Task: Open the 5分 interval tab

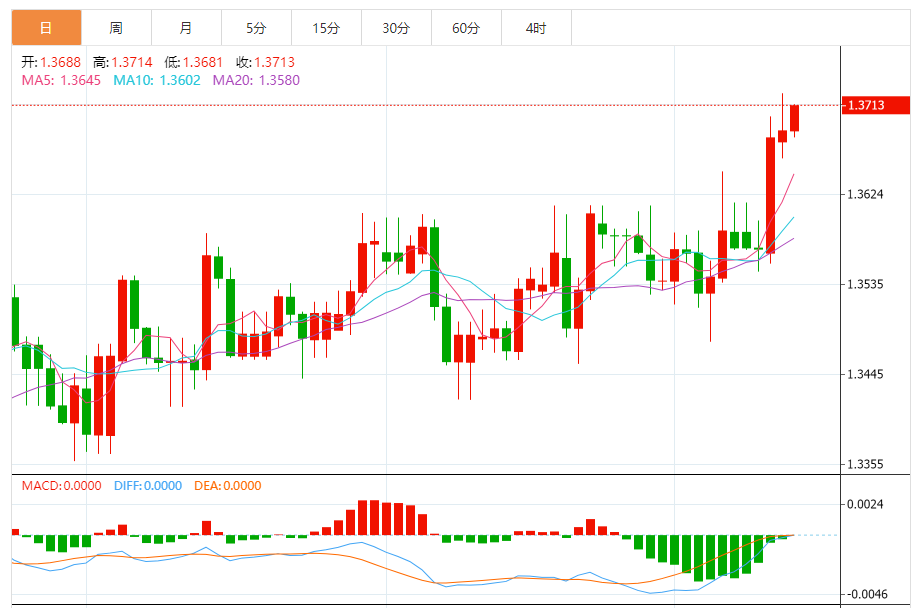Action: 256,28
